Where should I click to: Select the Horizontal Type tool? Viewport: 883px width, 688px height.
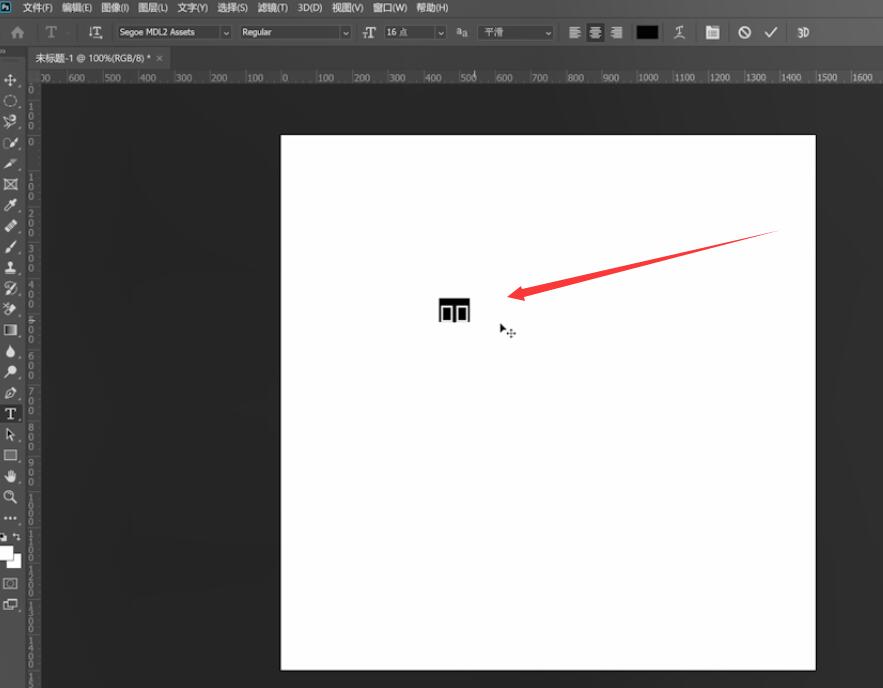tap(10, 414)
